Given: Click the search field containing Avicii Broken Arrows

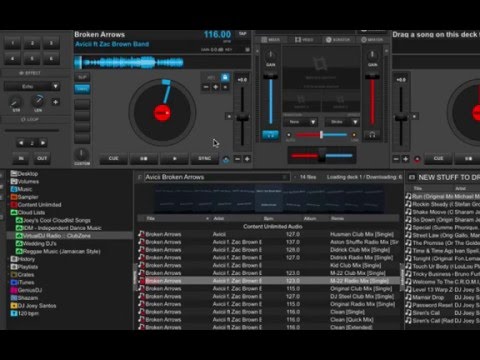Looking at the screenshot, I should click(217, 177).
